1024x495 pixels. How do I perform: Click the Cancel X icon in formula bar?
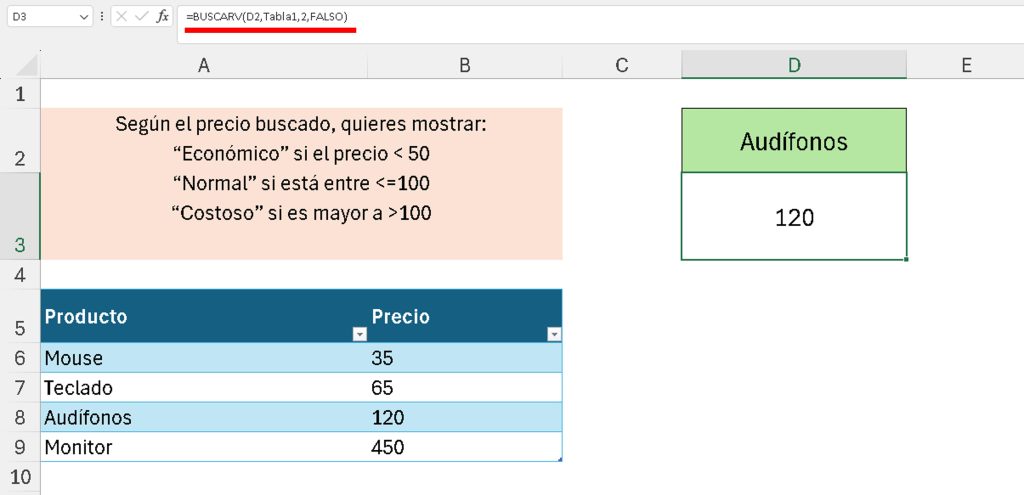pyautogui.click(x=121, y=17)
